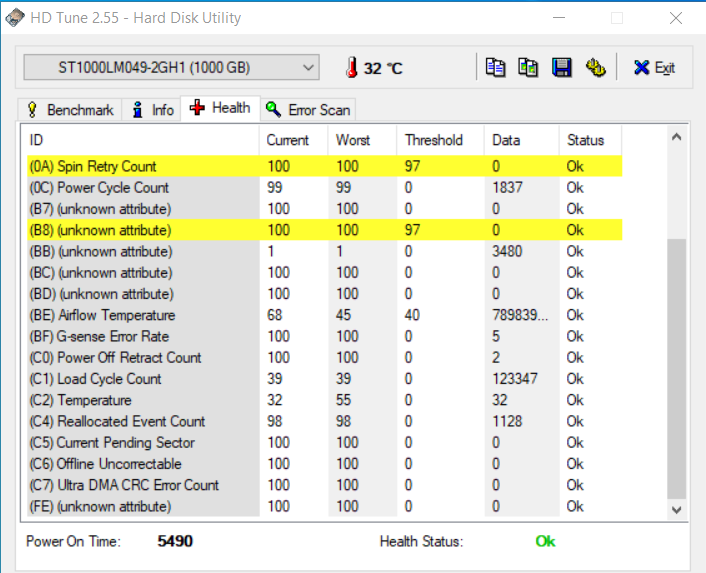Click the Status column header
706x573 pixels.
pyautogui.click(x=590, y=140)
